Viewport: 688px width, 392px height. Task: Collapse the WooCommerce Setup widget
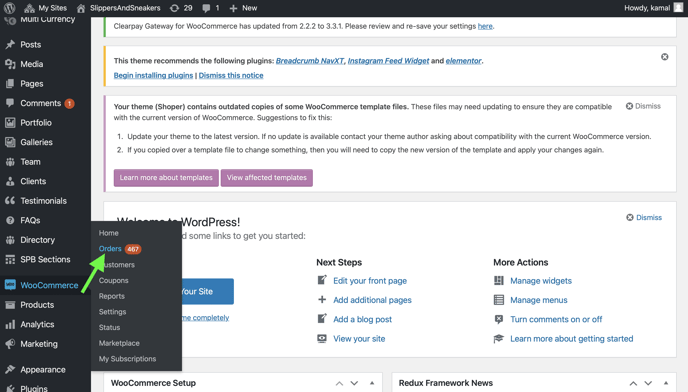point(372,383)
